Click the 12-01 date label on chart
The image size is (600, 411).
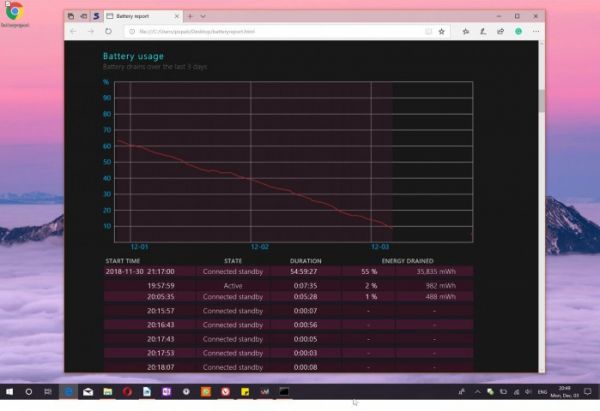tap(139, 247)
